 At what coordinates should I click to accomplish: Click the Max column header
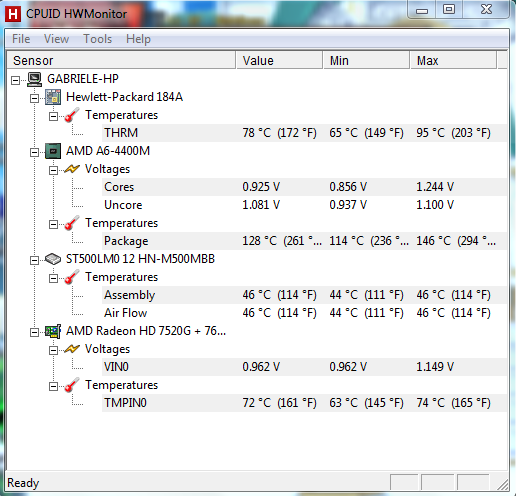453,60
